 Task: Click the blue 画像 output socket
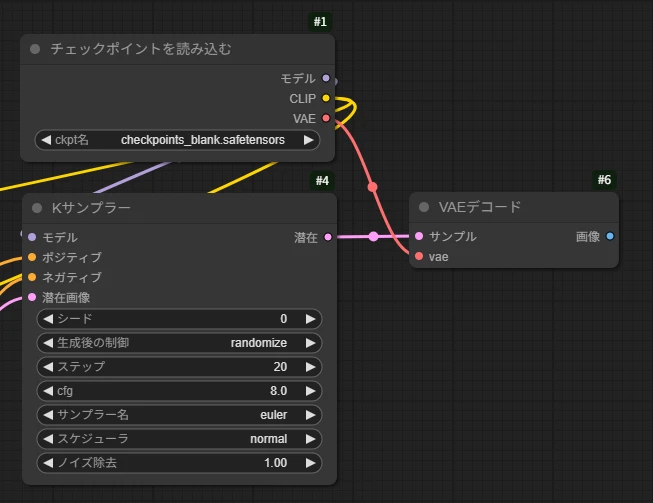[x=610, y=237]
